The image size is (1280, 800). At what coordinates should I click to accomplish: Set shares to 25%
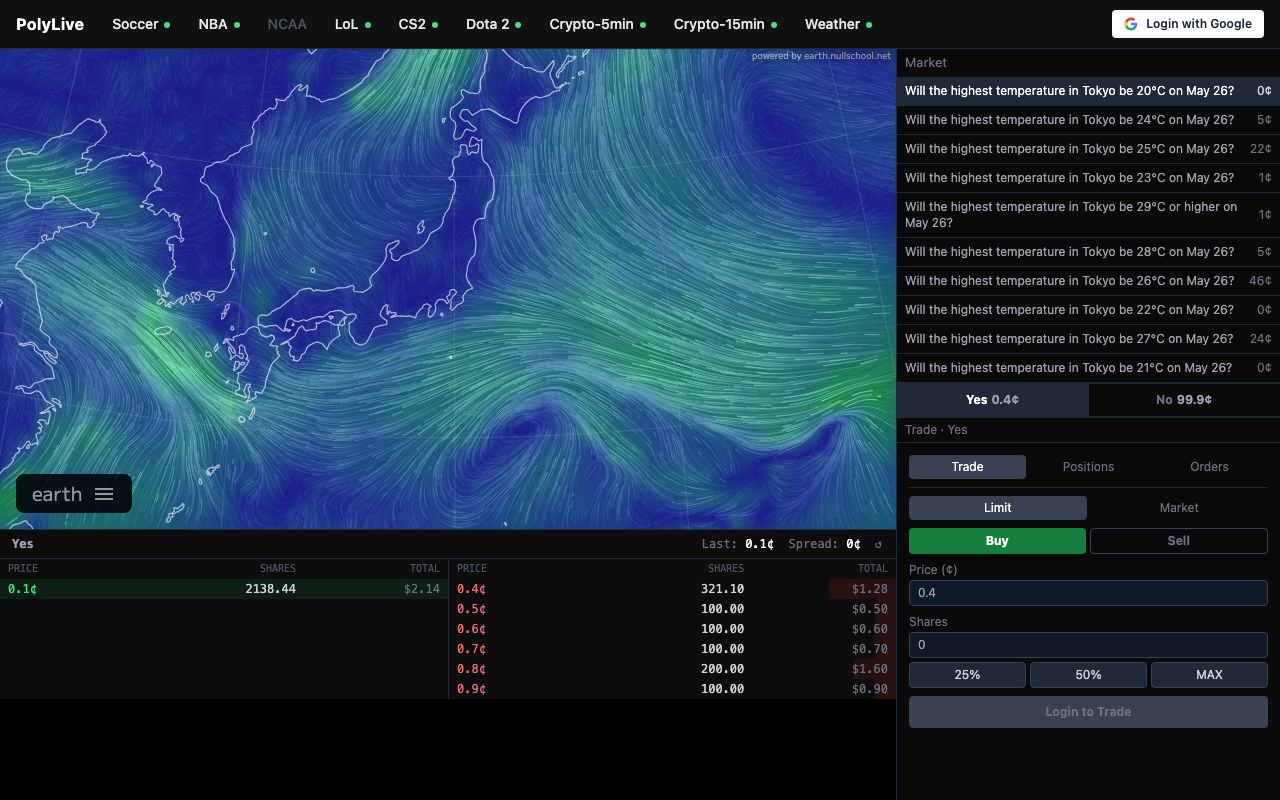[x=967, y=675]
